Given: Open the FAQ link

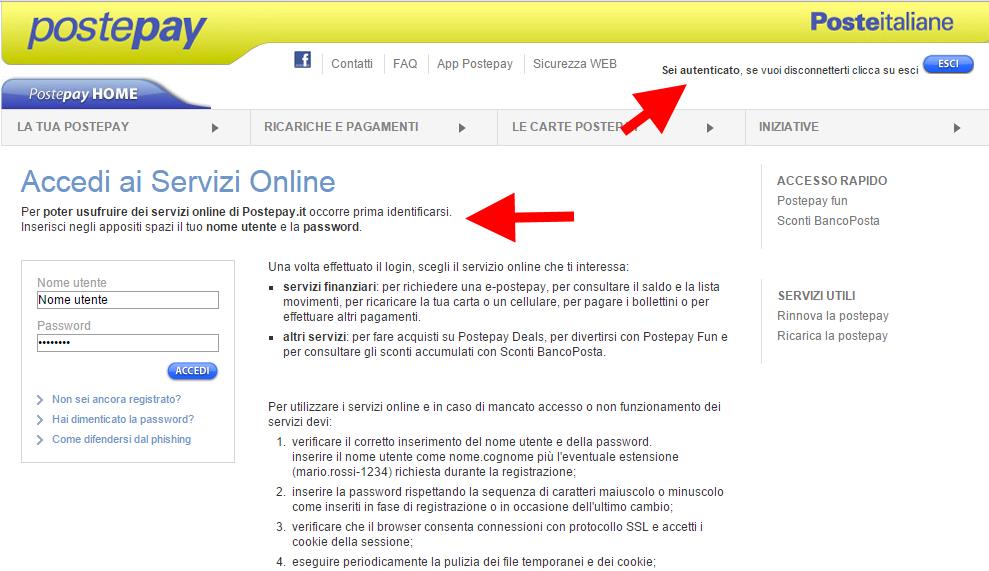Looking at the screenshot, I should click(405, 64).
